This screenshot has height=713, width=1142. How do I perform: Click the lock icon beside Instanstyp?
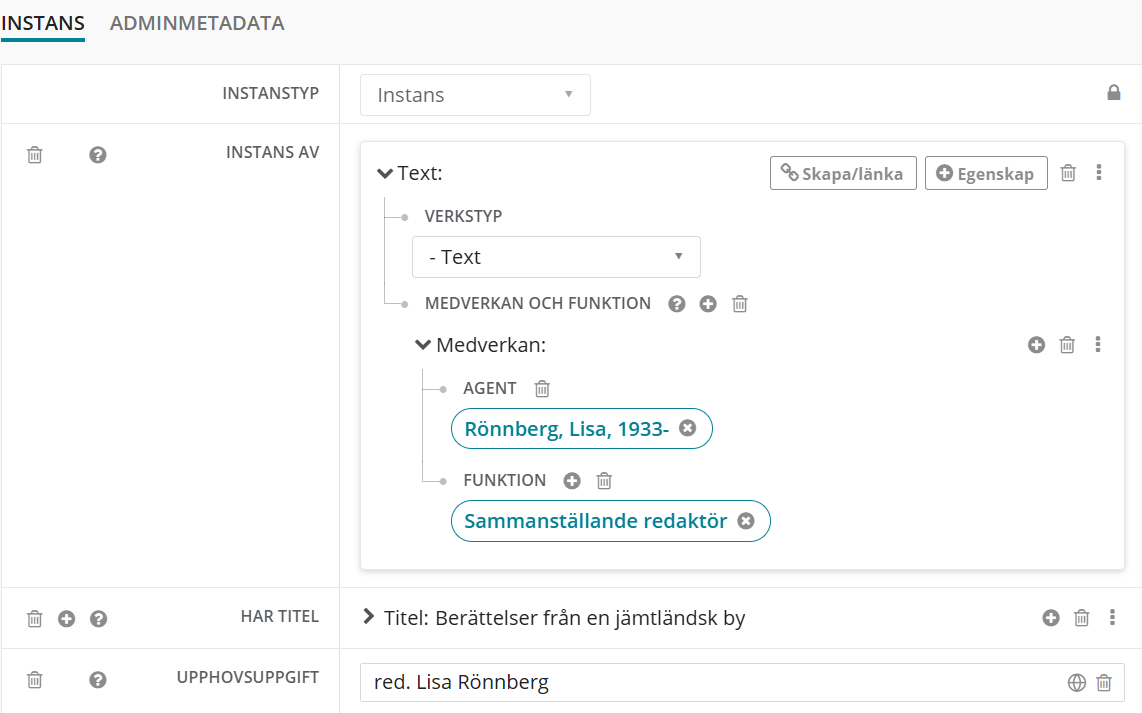tap(1113, 93)
